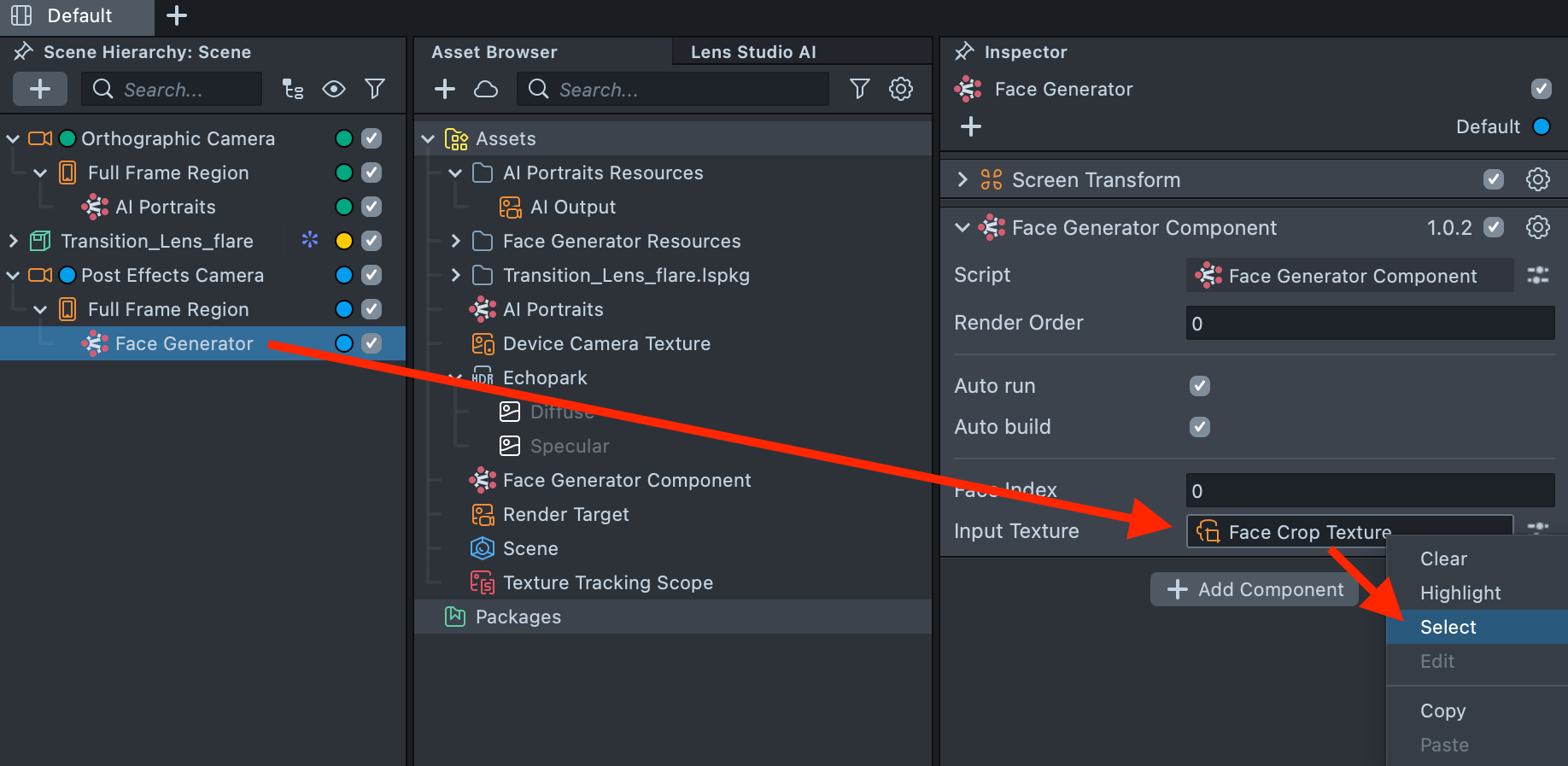Expand the Face Generator Resources folder
Image resolution: width=1568 pixels, height=766 pixels.
point(455,241)
